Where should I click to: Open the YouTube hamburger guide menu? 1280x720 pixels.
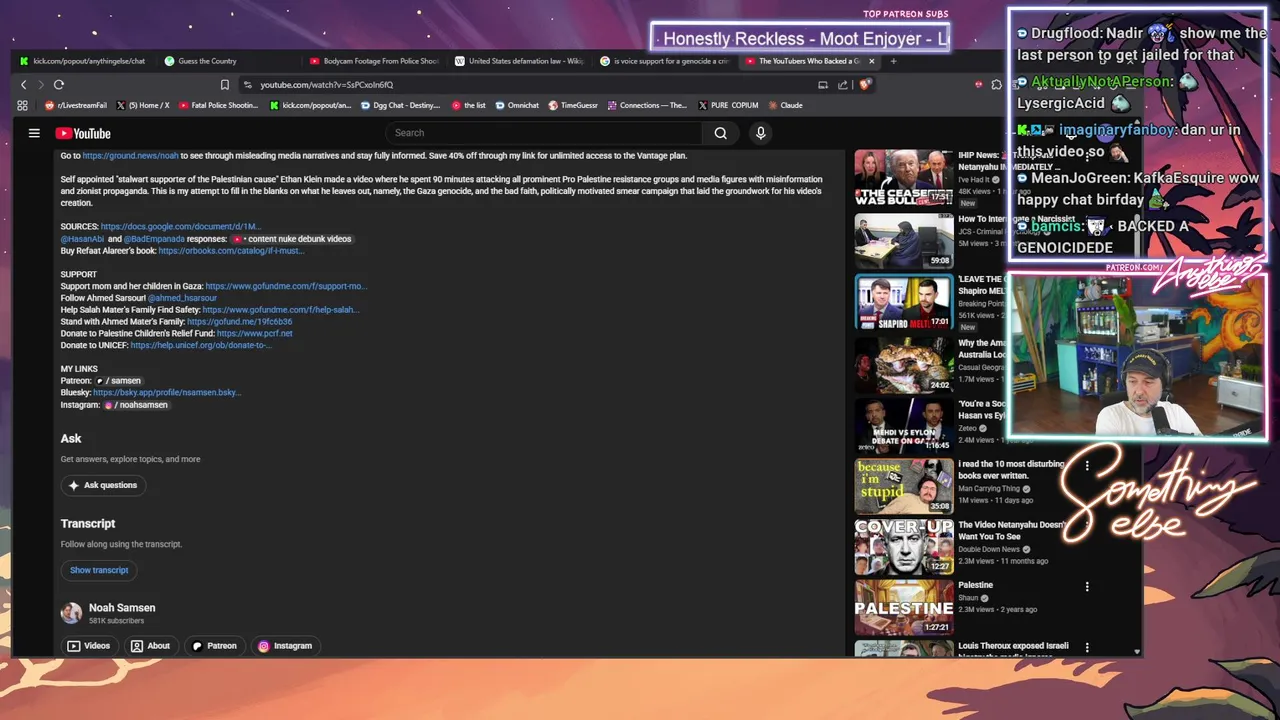34,133
